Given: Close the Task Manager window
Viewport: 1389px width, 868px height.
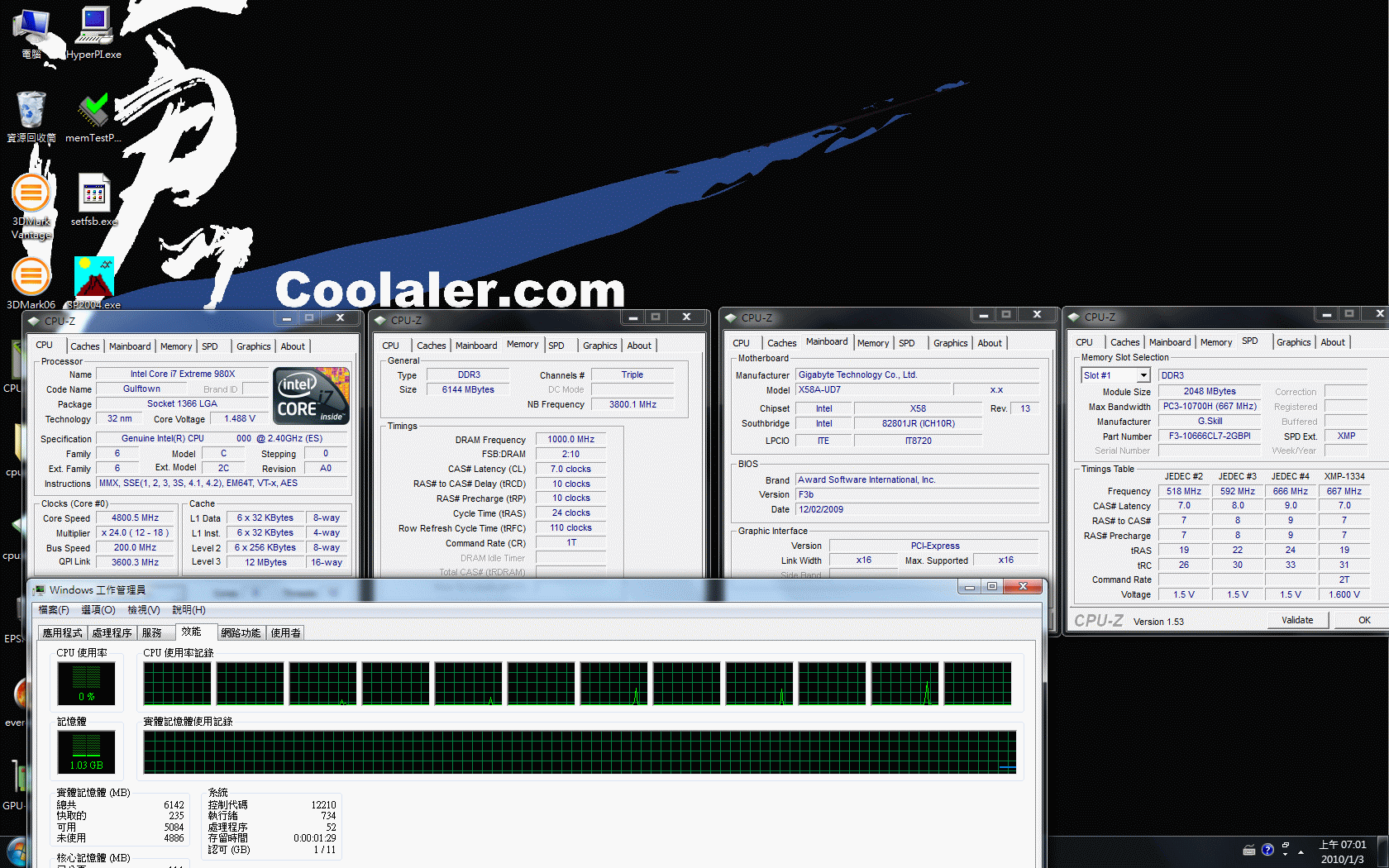Looking at the screenshot, I should coord(1023,586).
